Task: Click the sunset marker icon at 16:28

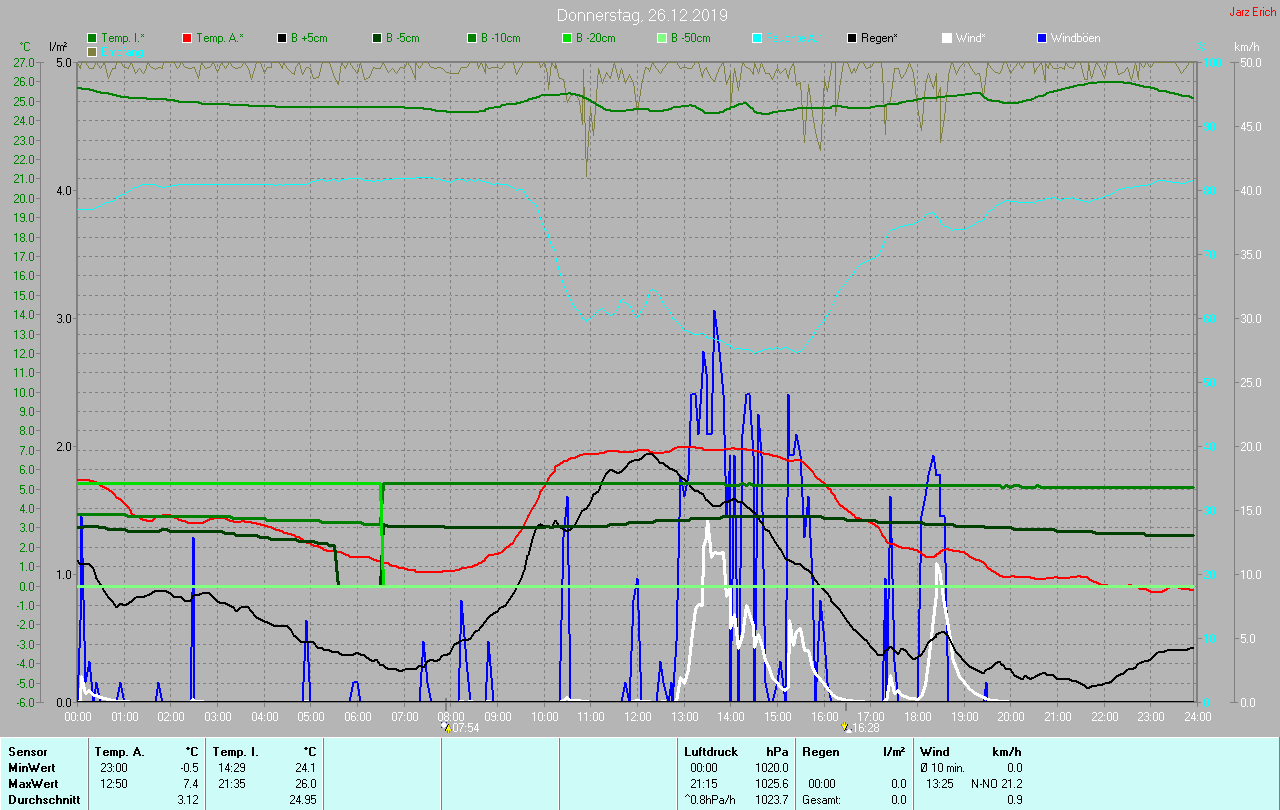Action: tap(845, 727)
